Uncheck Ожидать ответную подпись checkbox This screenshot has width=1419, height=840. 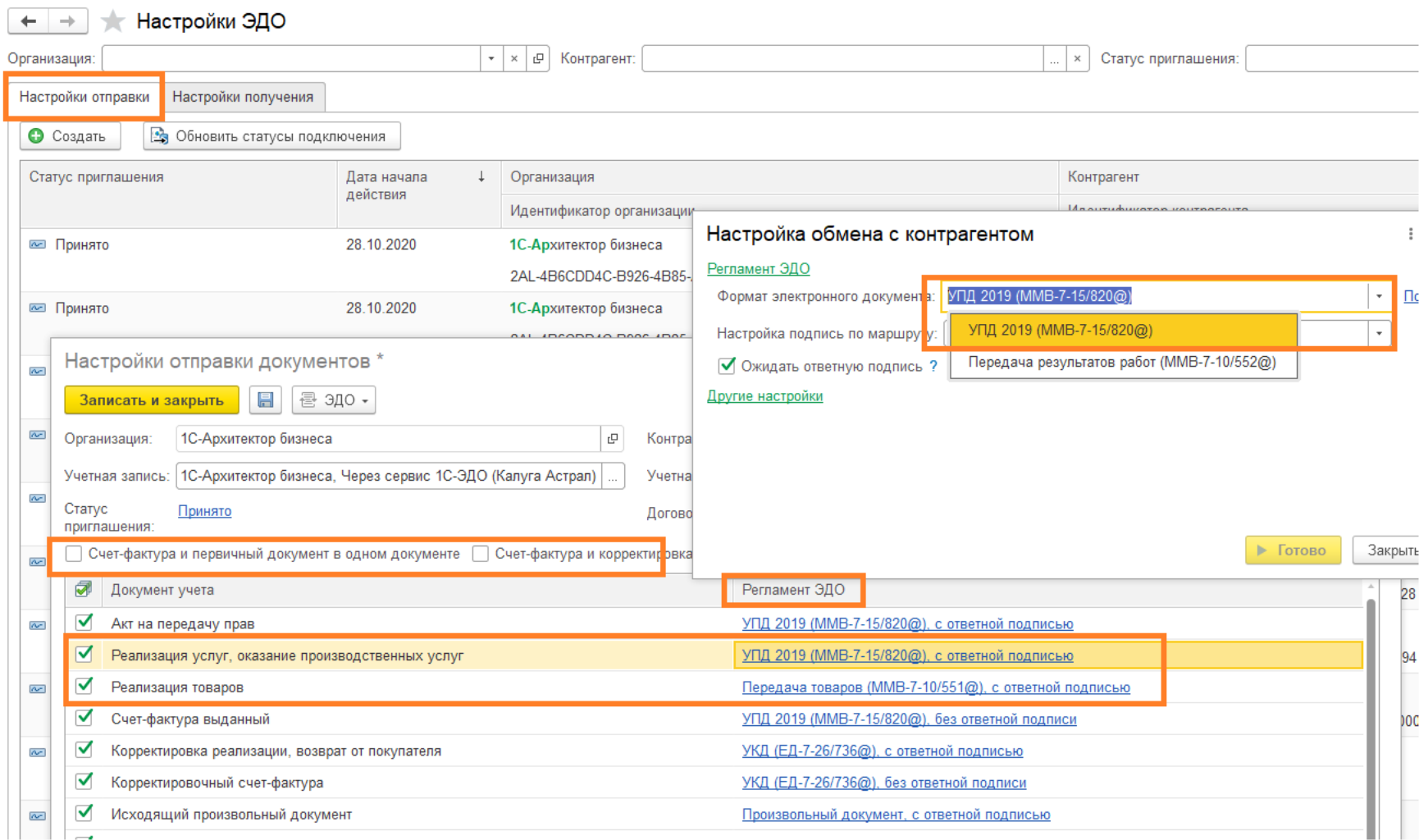(x=727, y=366)
